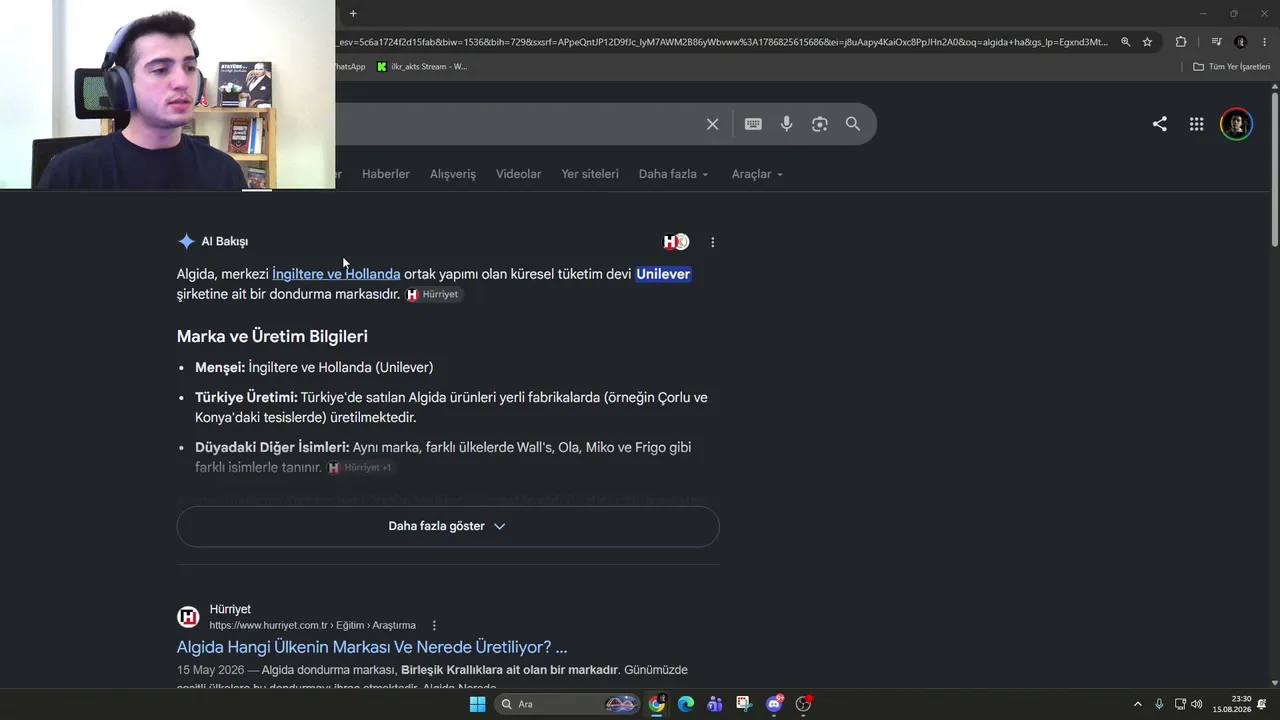The height and width of the screenshot is (720, 1280).
Task: Open AI Bakışı three-dot options menu
Action: coord(712,242)
